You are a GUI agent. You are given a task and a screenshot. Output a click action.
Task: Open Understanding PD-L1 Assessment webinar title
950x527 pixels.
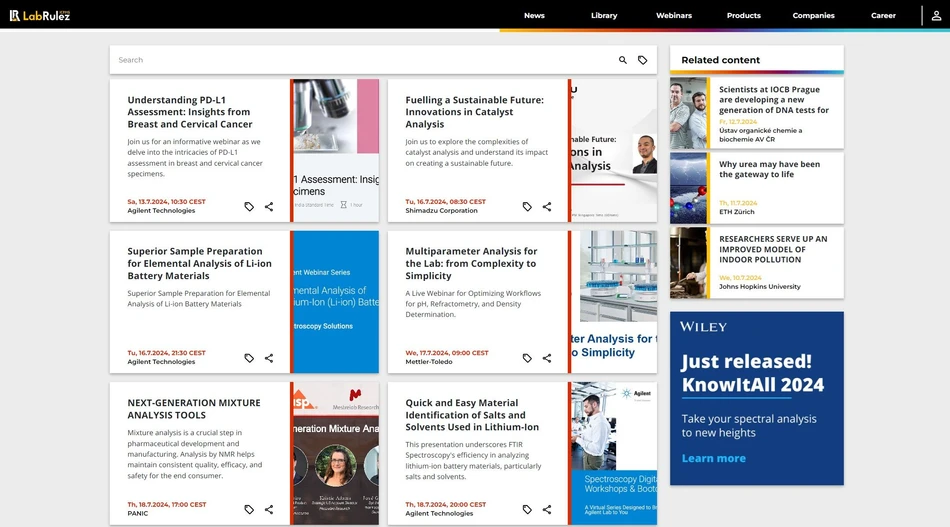coord(190,112)
